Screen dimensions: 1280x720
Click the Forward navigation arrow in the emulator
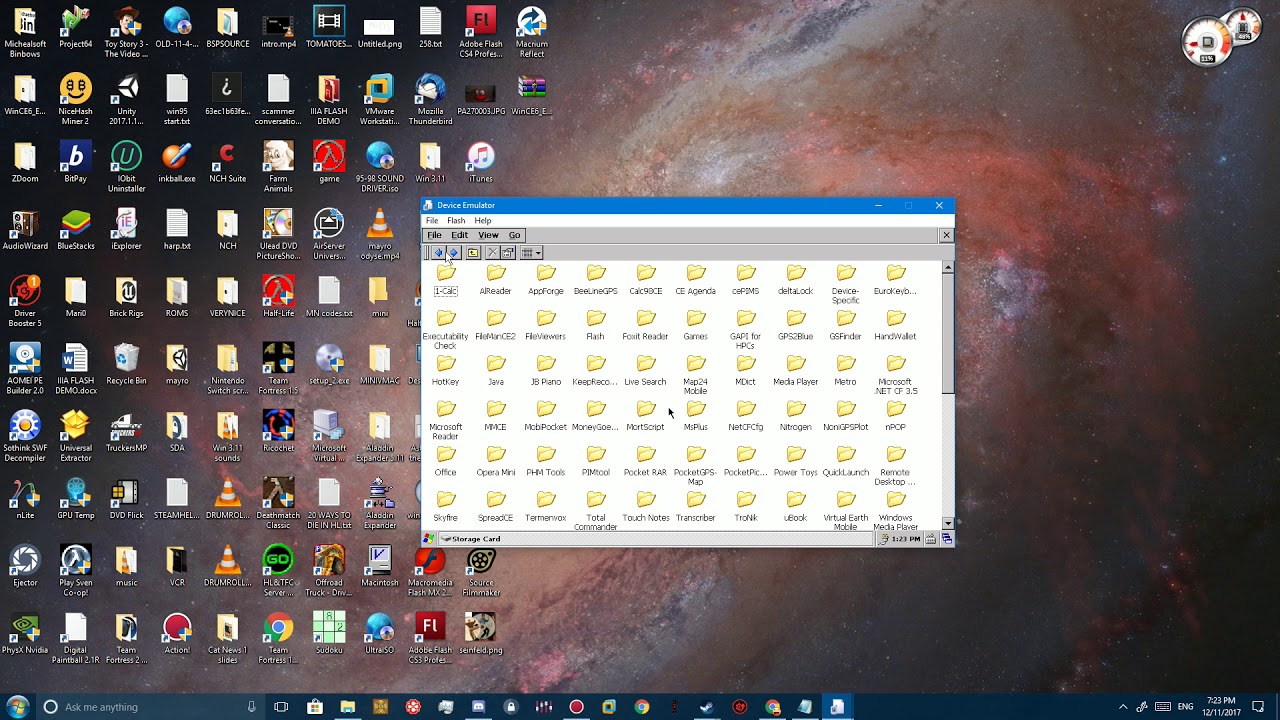coord(452,253)
